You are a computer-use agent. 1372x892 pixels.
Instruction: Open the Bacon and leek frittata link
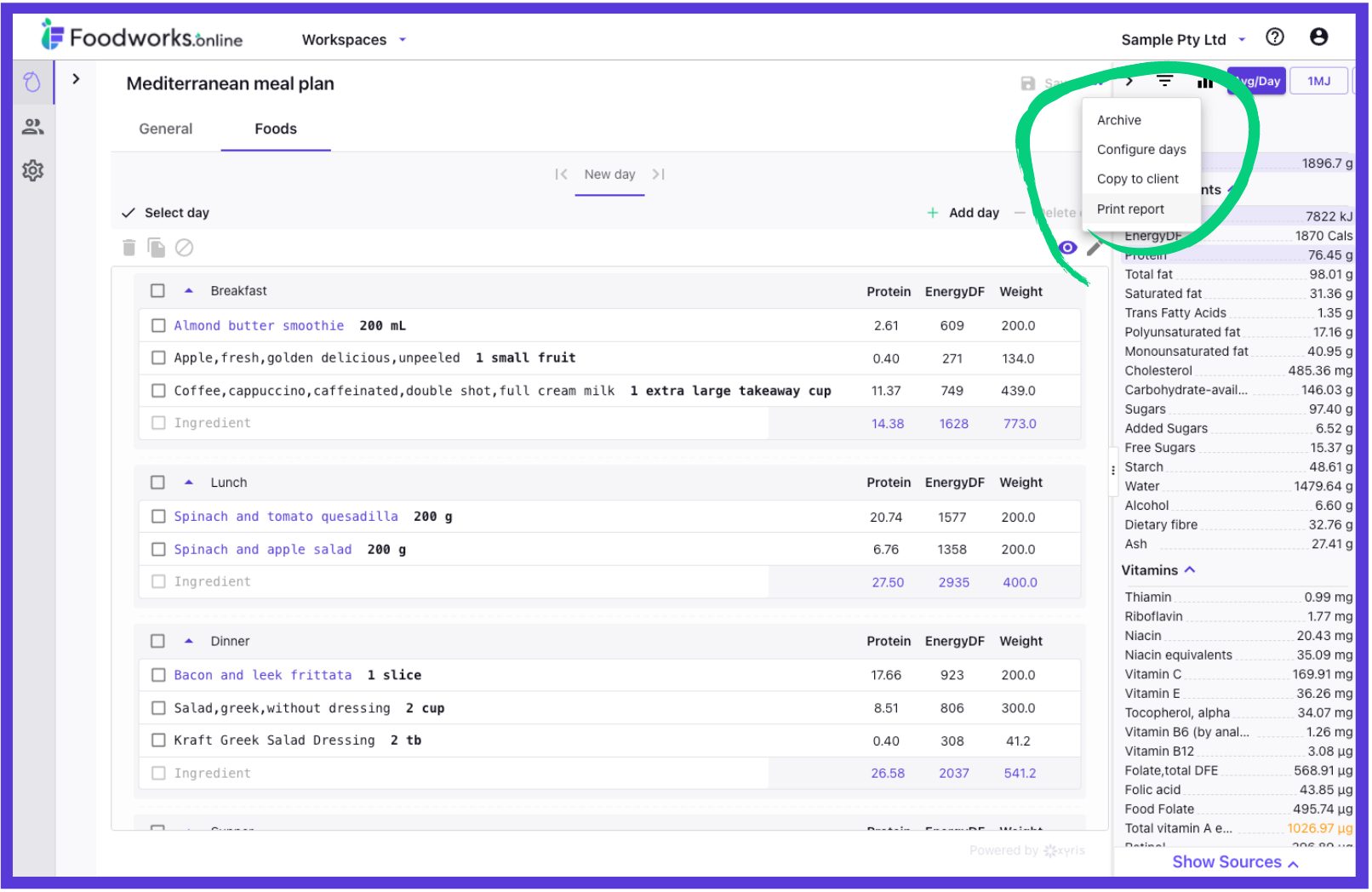pos(263,676)
